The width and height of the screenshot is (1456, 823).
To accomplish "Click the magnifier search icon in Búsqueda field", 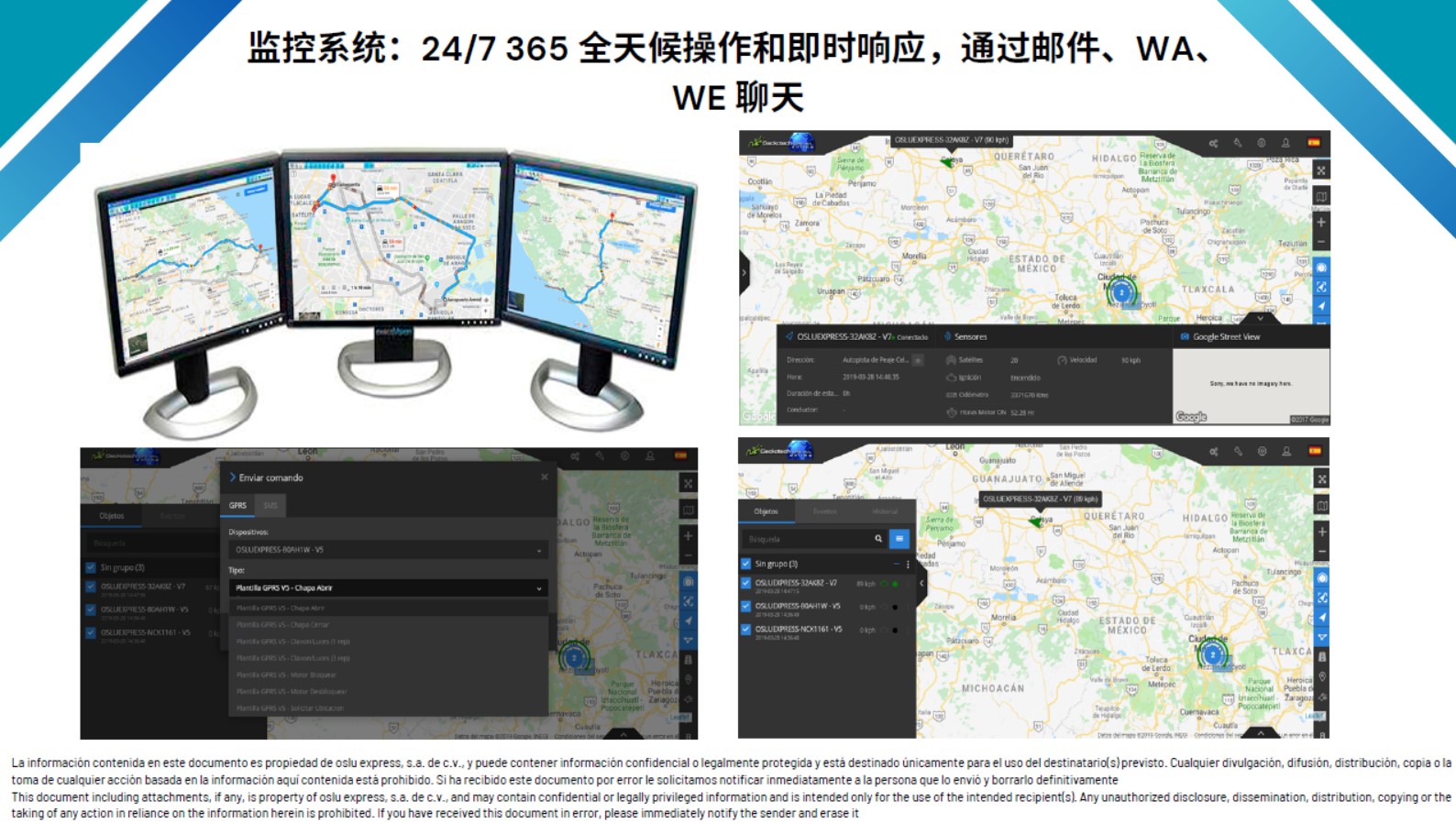I will 878,539.
